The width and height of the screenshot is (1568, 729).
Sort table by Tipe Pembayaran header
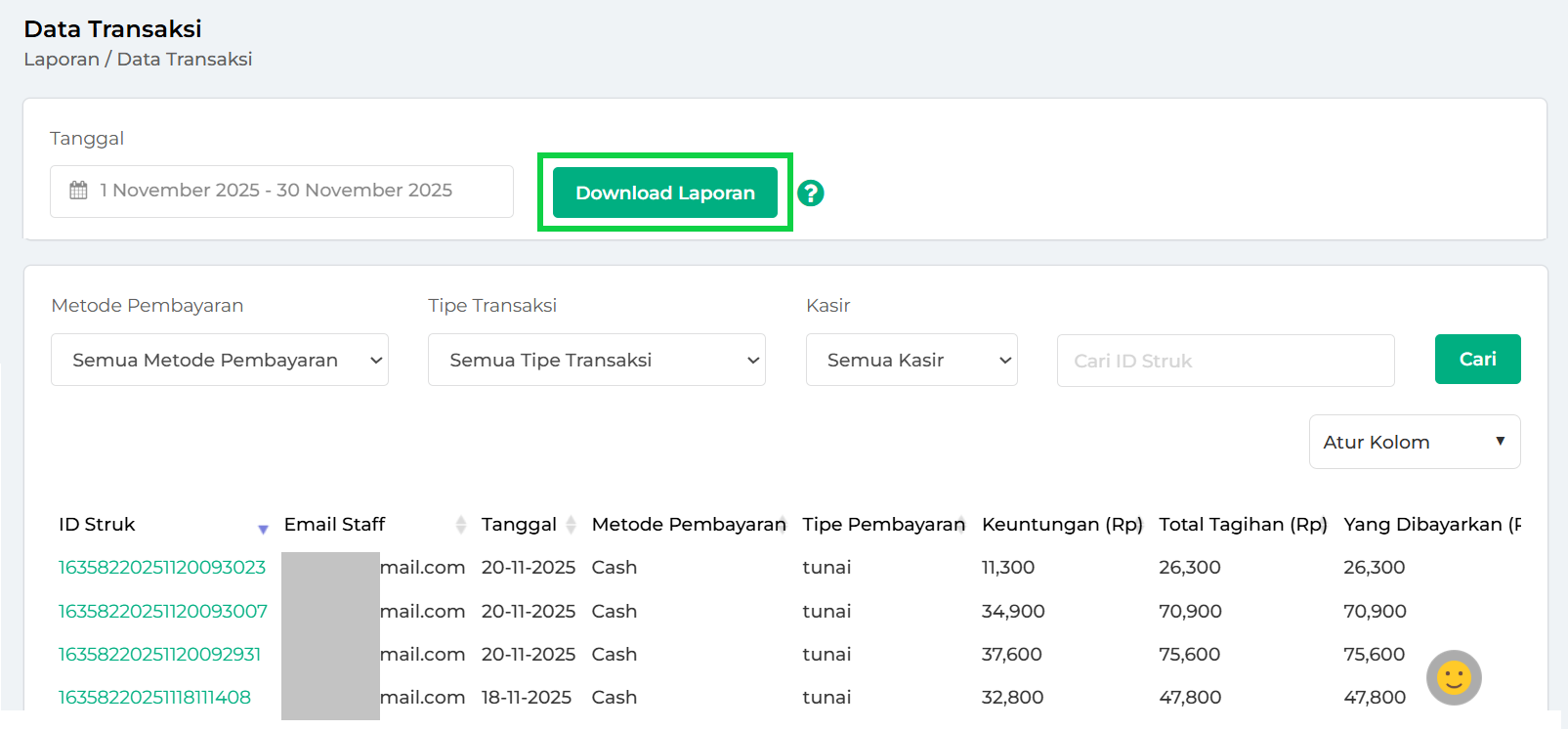point(882,525)
